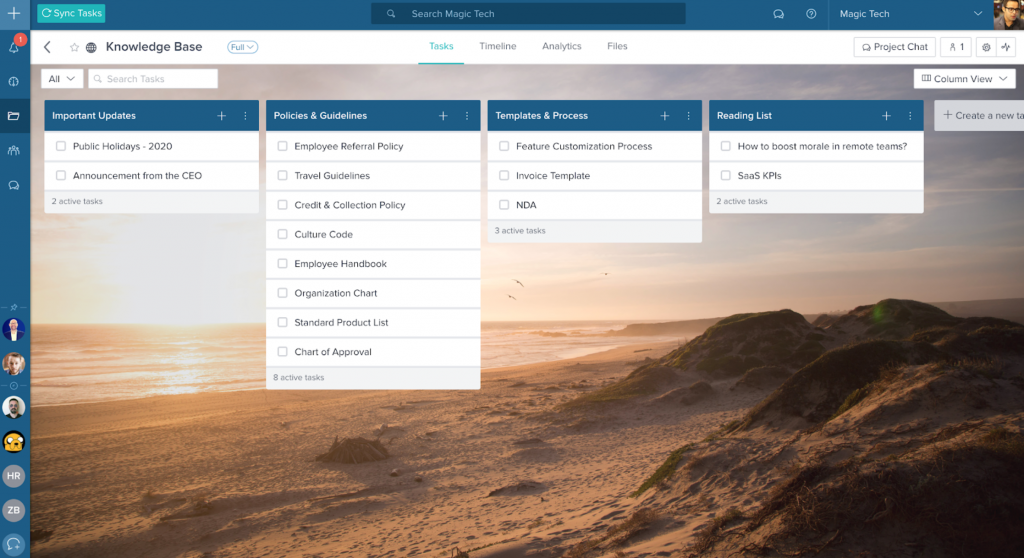1024x558 pixels.
Task: Click the ZB avatar in sidebar
Action: 14,510
